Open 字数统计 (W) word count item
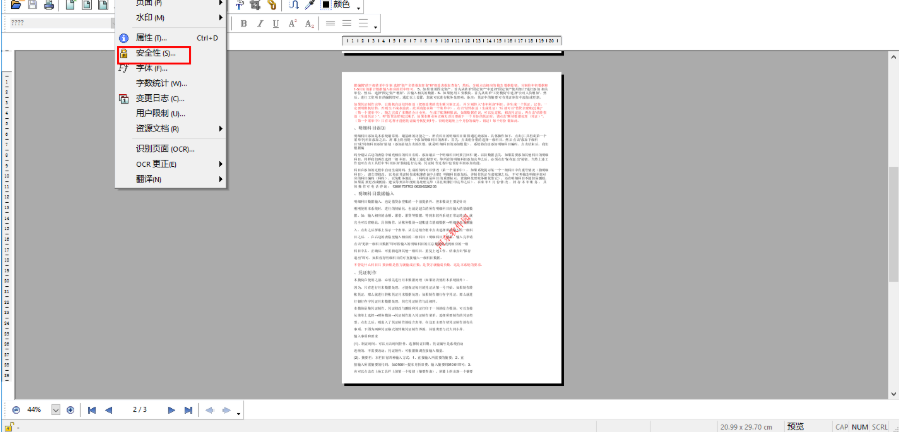The width and height of the screenshot is (899, 432). point(171,83)
